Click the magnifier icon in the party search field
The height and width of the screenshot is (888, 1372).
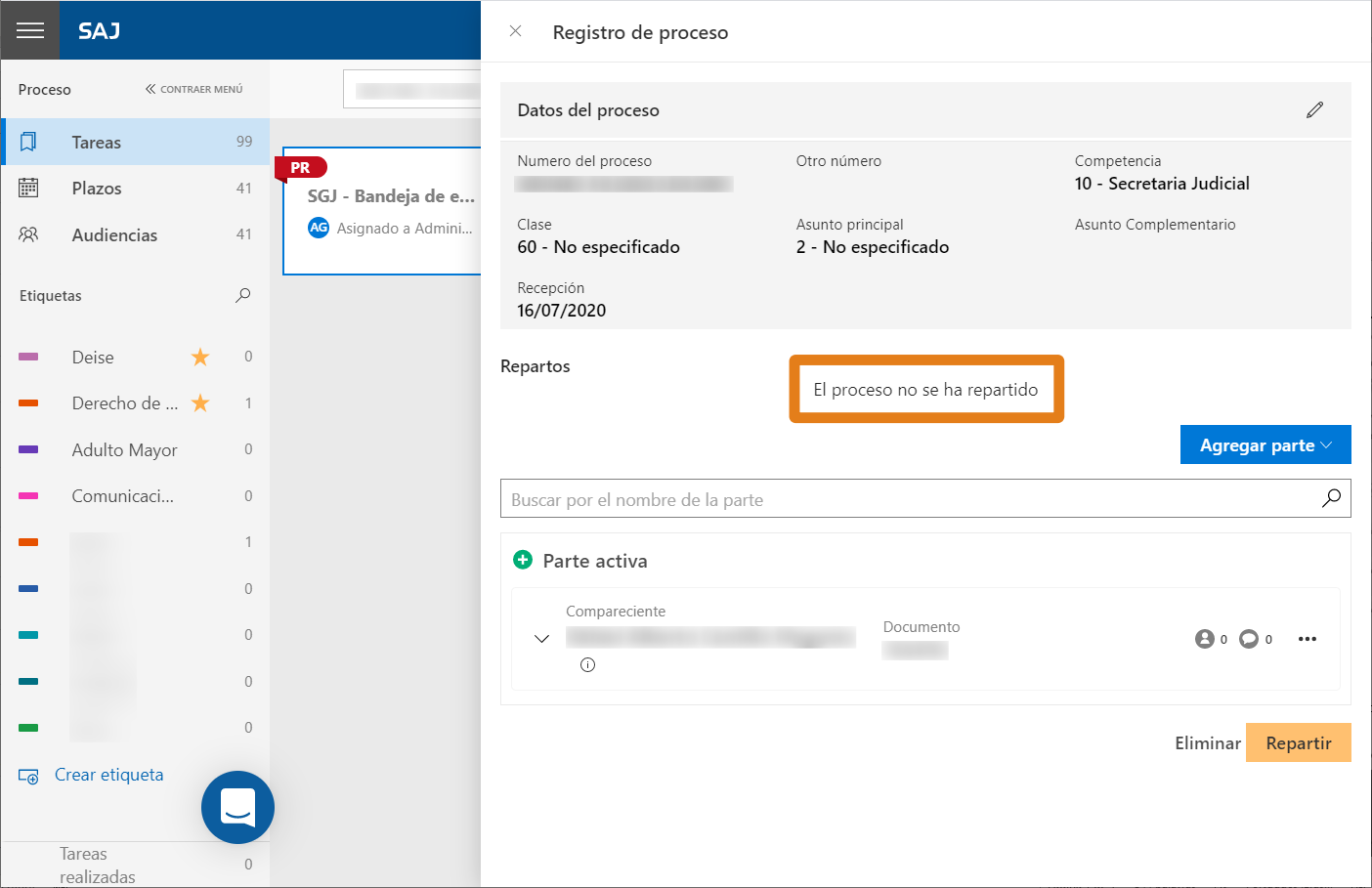tap(1331, 498)
